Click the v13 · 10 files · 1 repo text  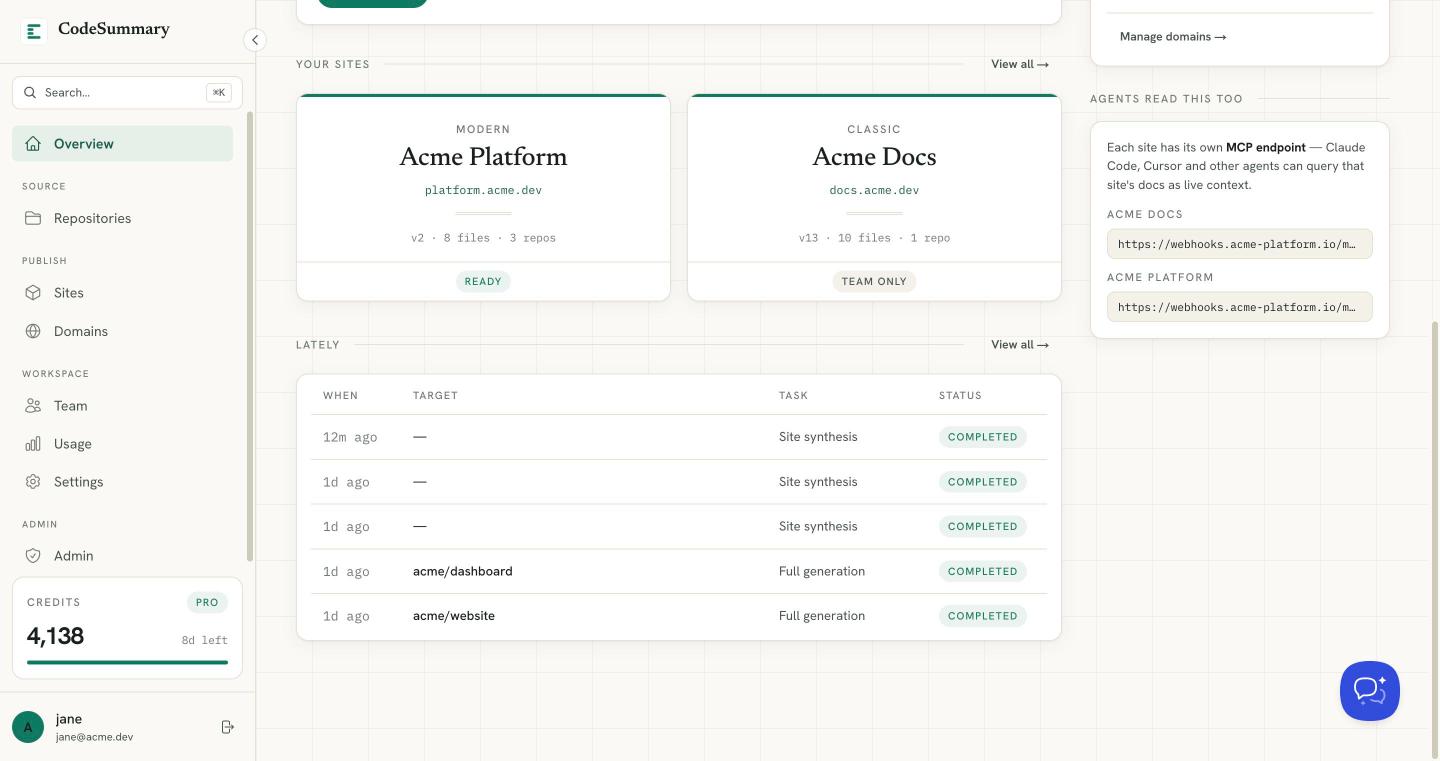coord(874,238)
